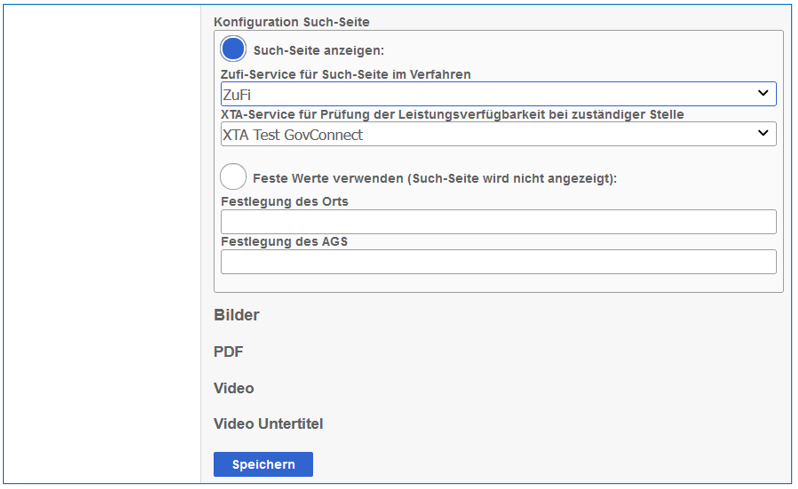The height and width of the screenshot is (489, 798).
Task: Click into the 'Festlegung des AGS' input field
Action: (498, 262)
